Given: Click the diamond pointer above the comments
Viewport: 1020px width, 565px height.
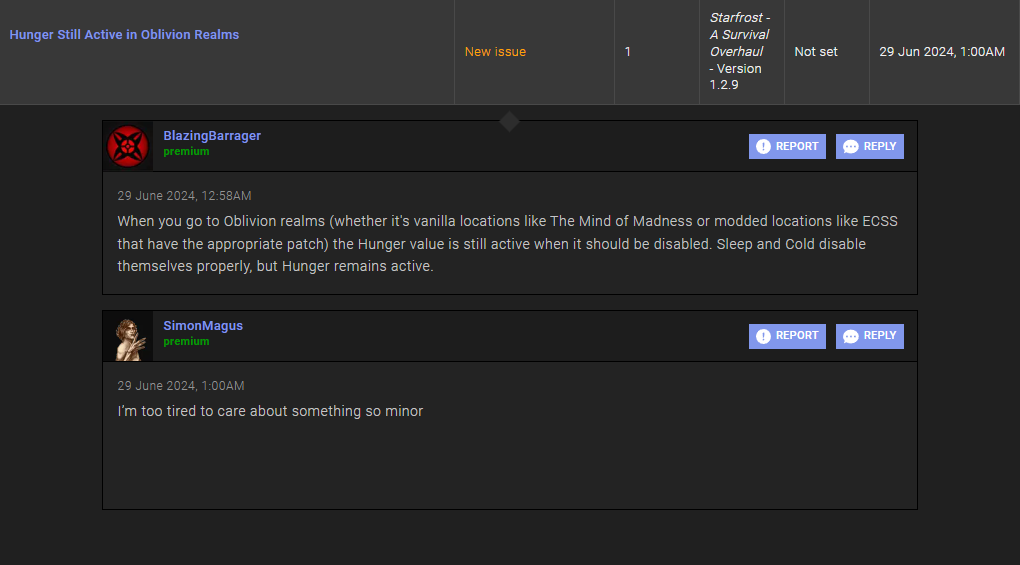Looking at the screenshot, I should pyautogui.click(x=509, y=121).
